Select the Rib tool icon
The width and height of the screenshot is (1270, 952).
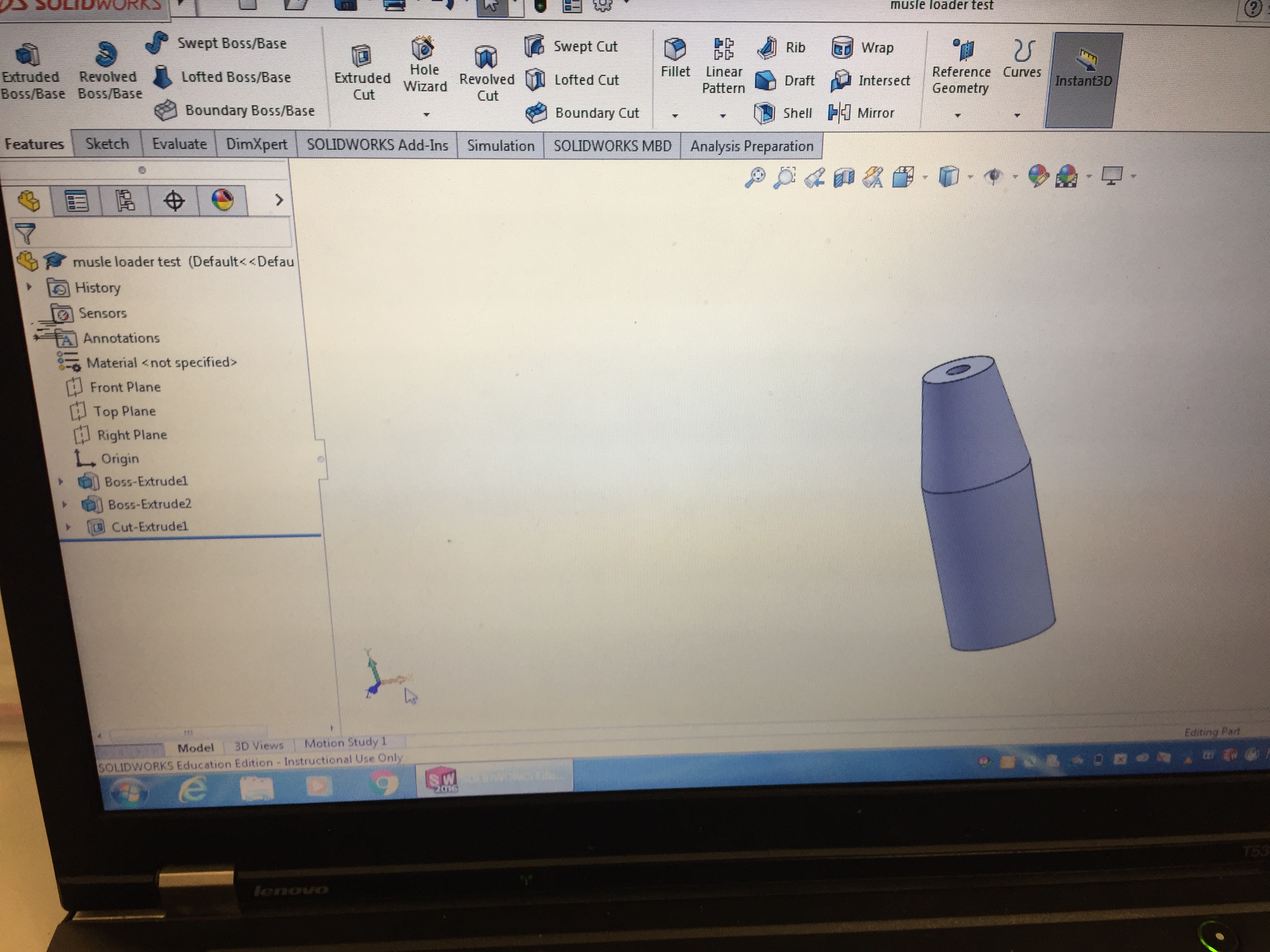point(767,47)
